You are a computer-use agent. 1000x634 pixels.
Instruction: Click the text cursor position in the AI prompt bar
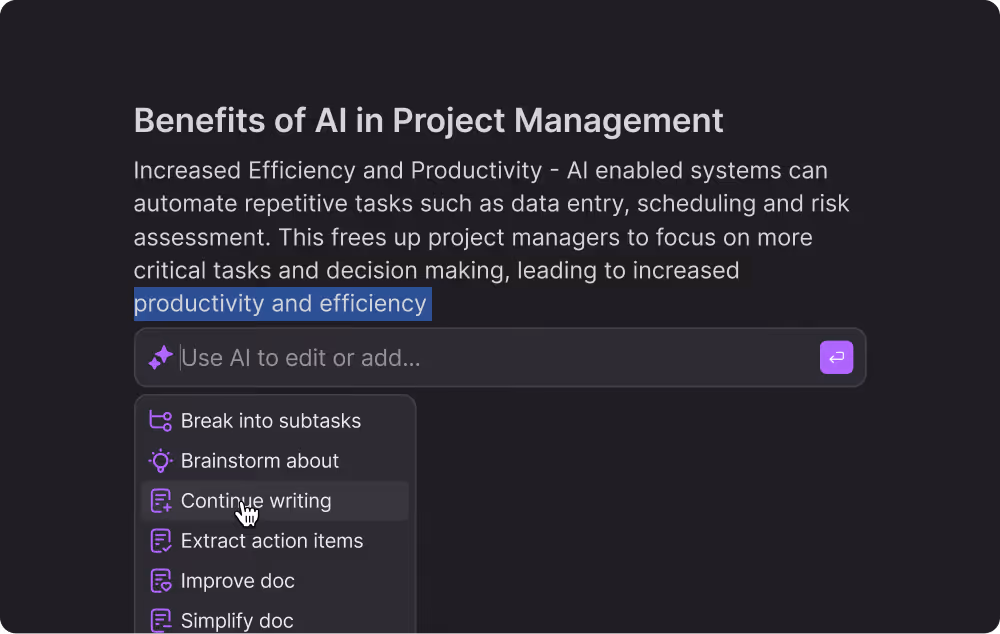180,357
